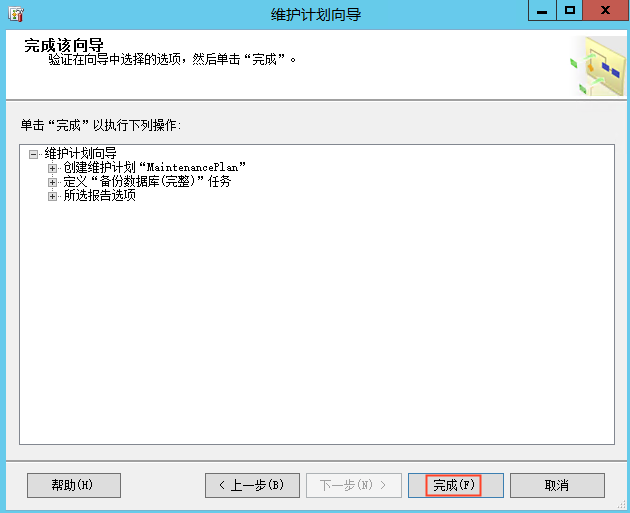Expand the 所选报告选项 node
The height and width of the screenshot is (513, 630).
coord(52,196)
